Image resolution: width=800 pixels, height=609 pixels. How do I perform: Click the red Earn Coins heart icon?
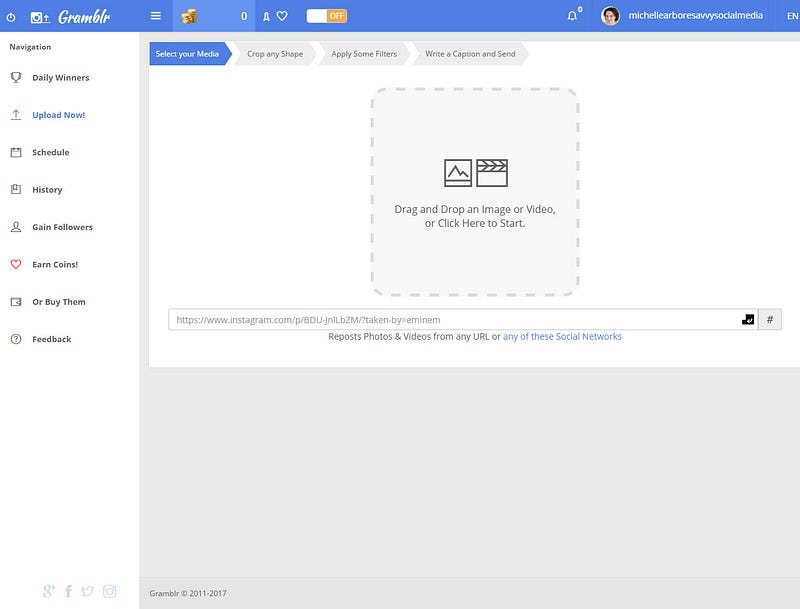click(16, 264)
